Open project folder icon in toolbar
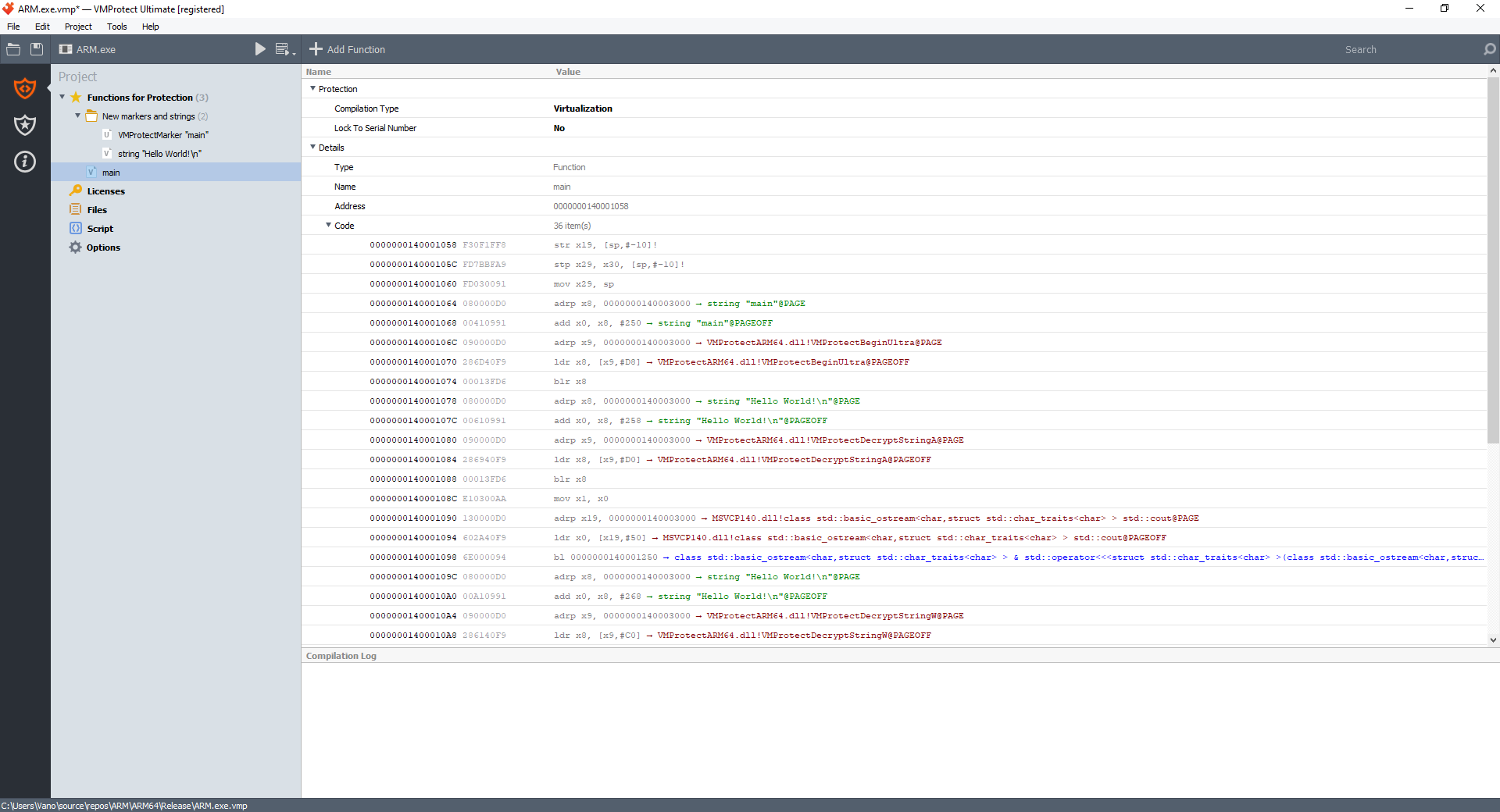 point(13,49)
